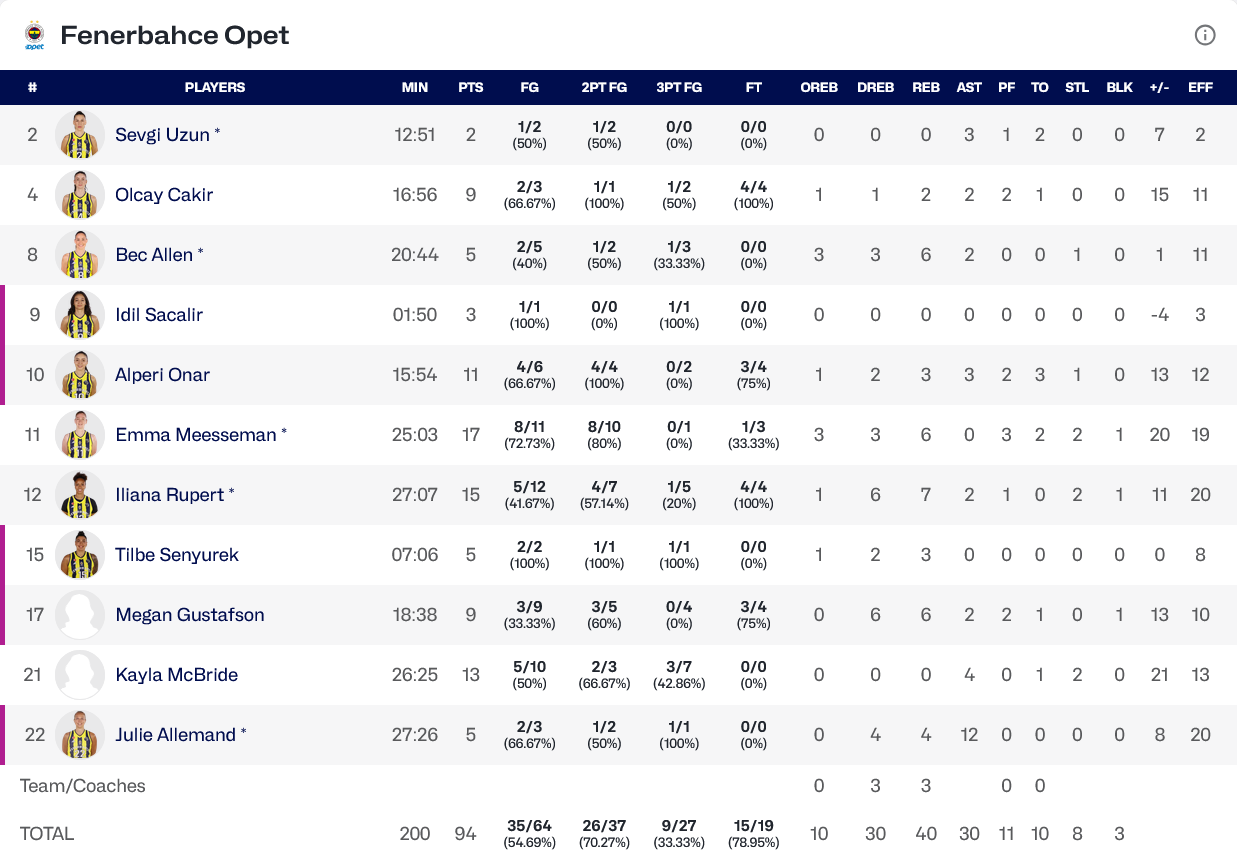
Task: Click Kayla McBride's placeholder avatar
Action: tap(80, 675)
